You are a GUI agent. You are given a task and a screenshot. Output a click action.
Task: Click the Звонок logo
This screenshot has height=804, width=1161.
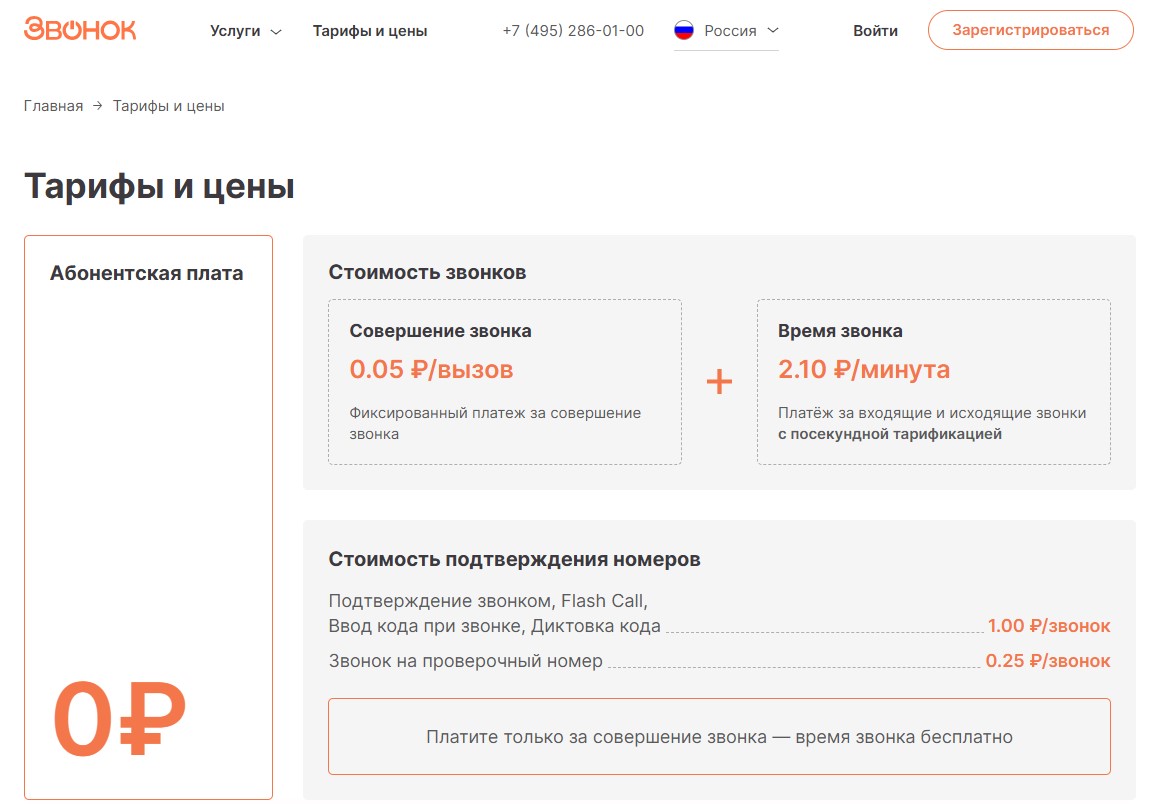pyautogui.click(x=80, y=29)
